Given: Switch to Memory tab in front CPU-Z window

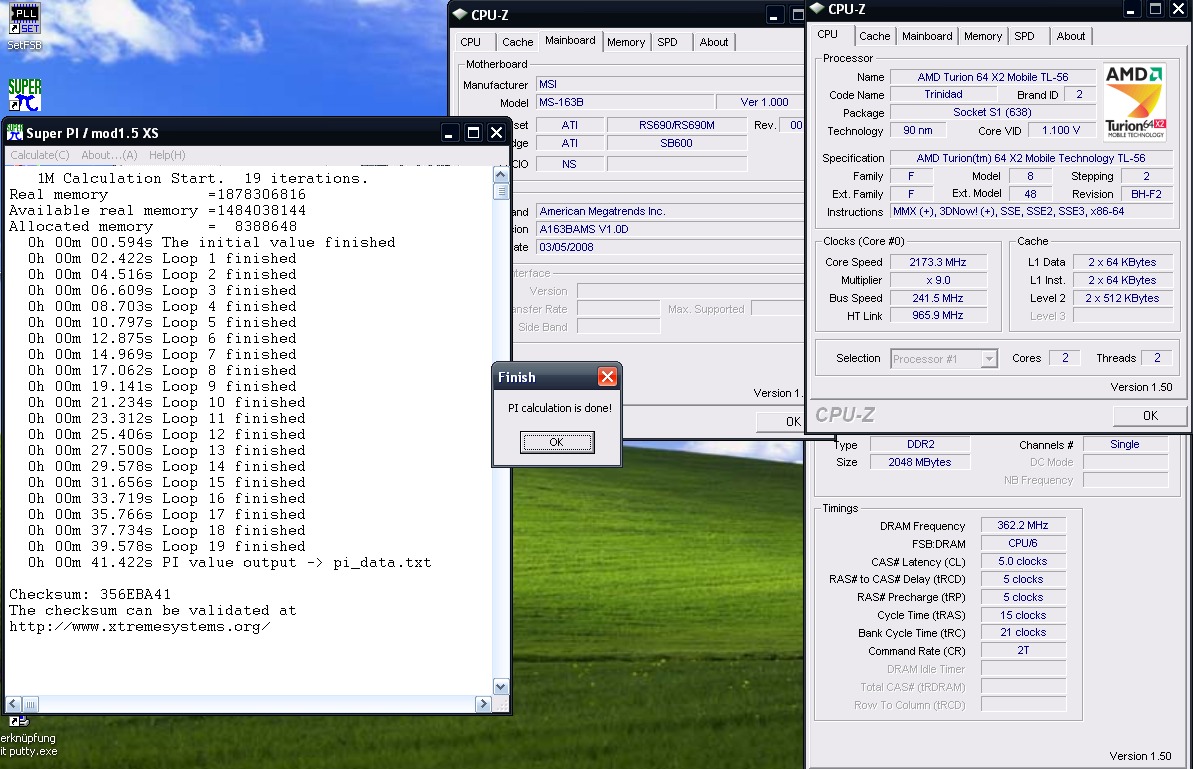Looking at the screenshot, I should (x=982, y=36).
